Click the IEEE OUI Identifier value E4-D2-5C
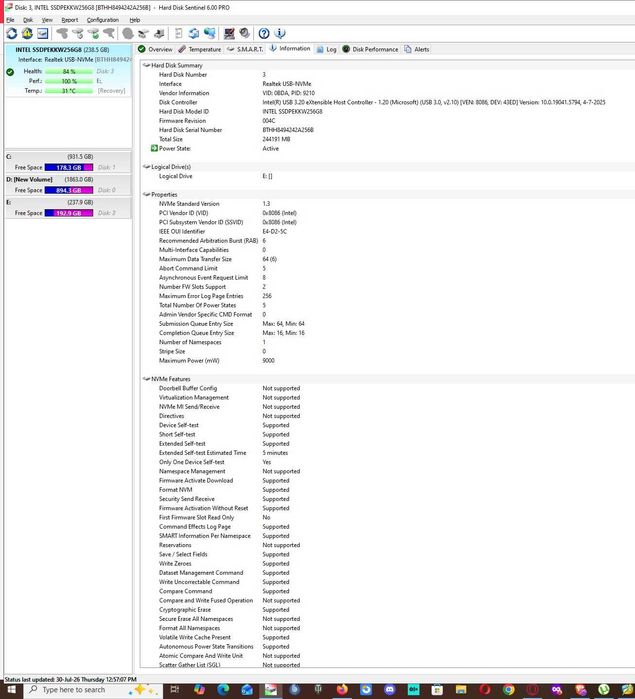This screenshot has width=635, height=699. point(274,231)
